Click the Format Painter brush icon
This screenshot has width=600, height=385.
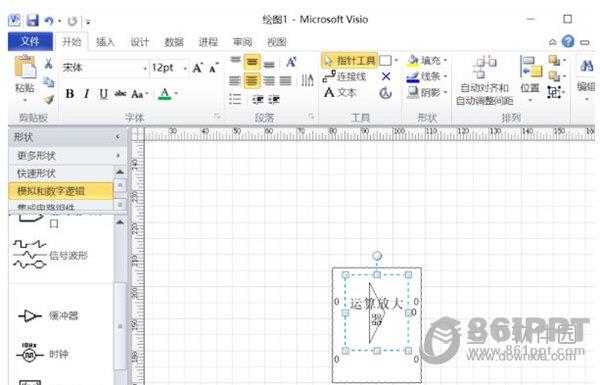click(x=49, y=100)
